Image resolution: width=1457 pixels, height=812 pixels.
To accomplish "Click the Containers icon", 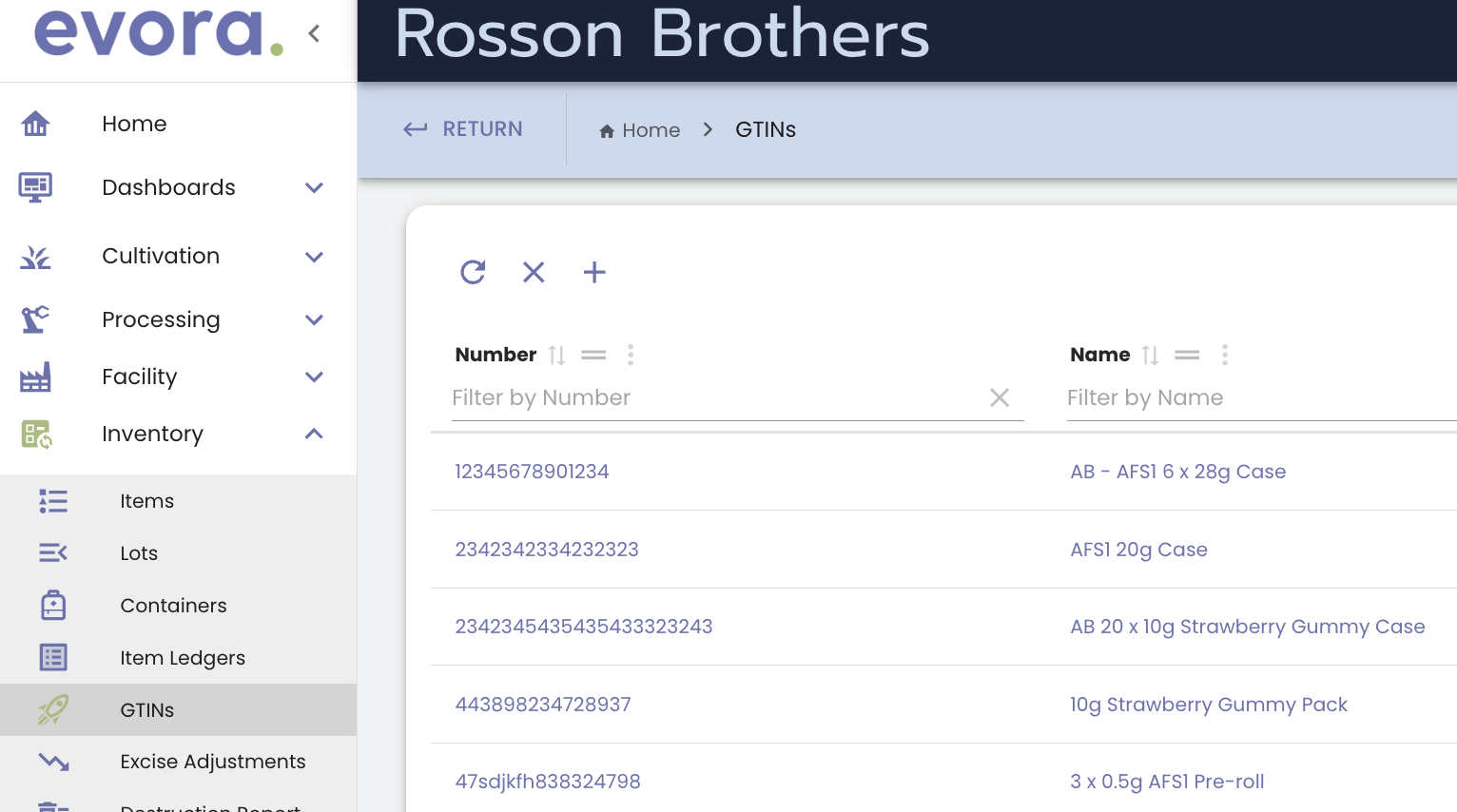I will pyautogui.click(x=53, y=605).
